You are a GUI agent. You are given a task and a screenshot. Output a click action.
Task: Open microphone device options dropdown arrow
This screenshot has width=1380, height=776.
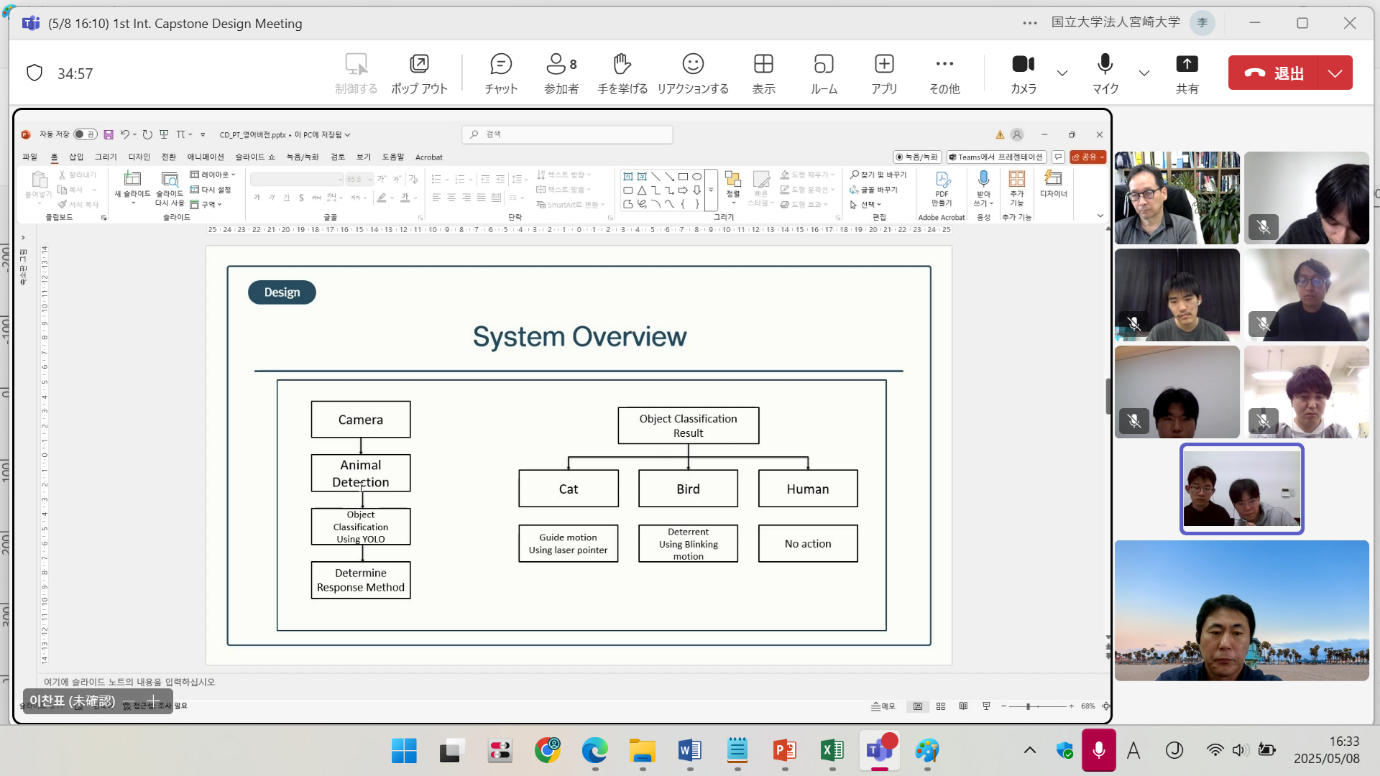1144,73
